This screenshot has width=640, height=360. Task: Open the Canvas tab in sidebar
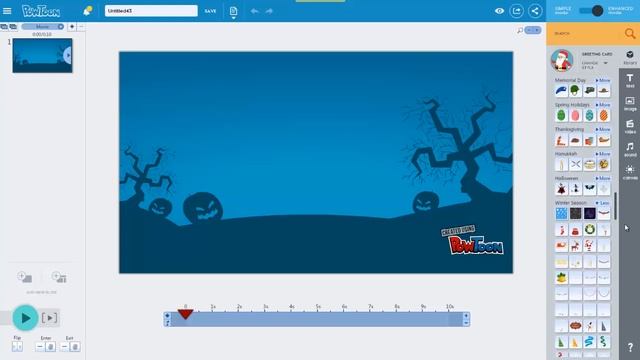(630, 172)
